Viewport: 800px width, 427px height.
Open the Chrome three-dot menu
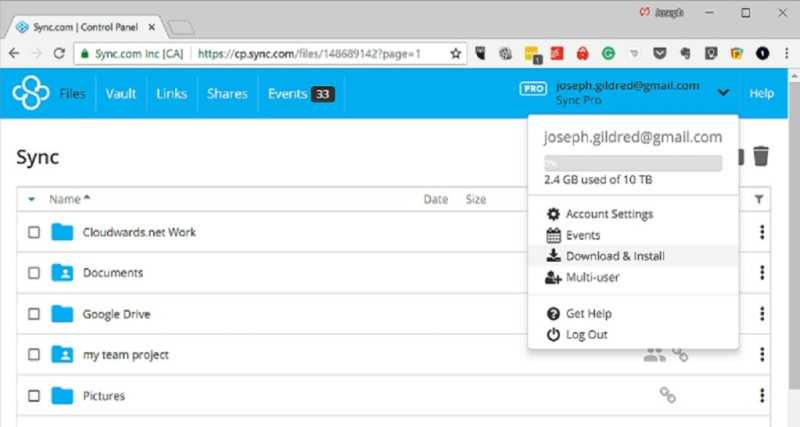(786, 53)
